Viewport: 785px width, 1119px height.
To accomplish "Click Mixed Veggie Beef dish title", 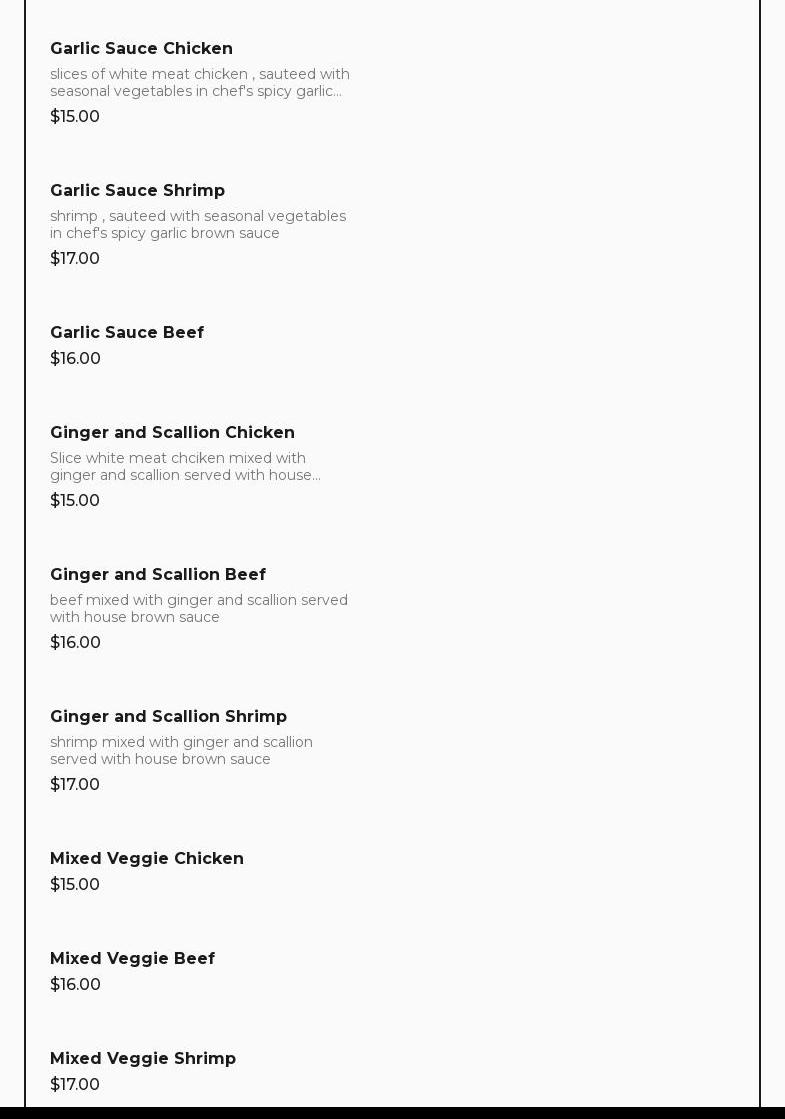I will pos(132,958).
